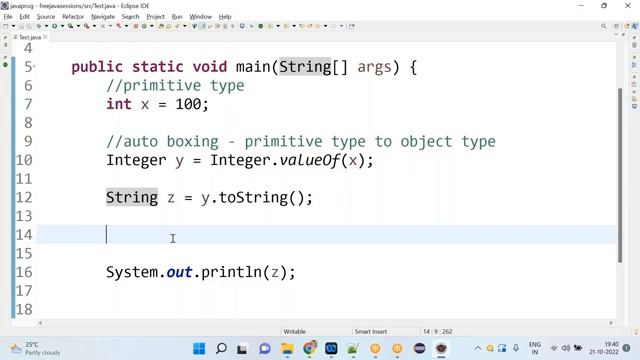Open the Edit menu
The width and height of the screenshot is (640, 360).
[24, 17]
